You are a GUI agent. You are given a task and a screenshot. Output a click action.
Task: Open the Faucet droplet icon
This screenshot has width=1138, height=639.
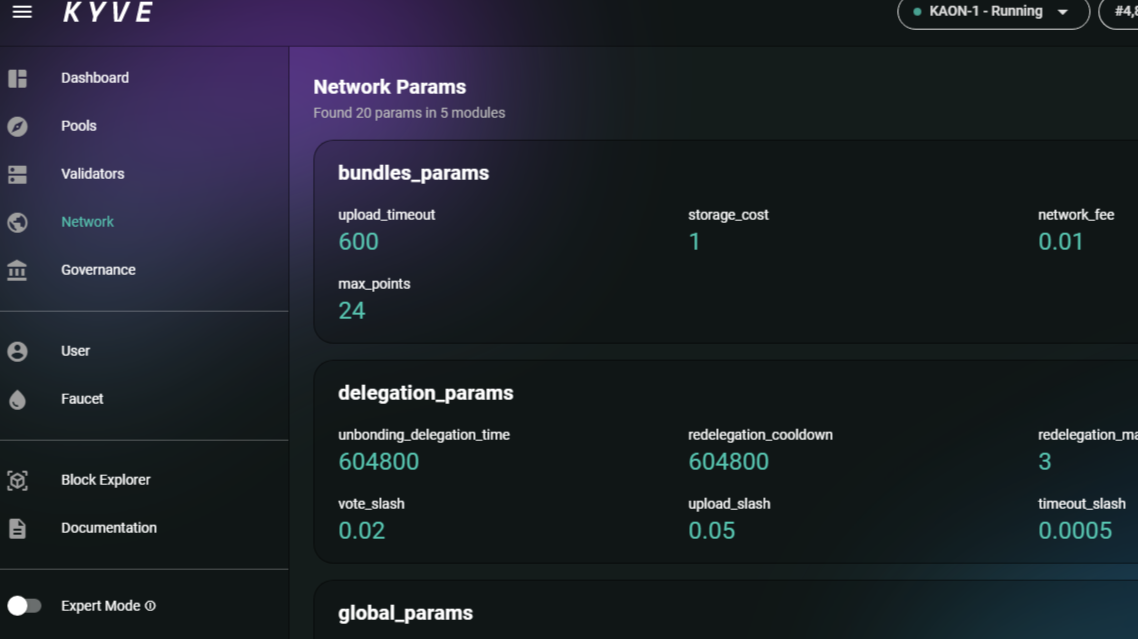point(20,398)
